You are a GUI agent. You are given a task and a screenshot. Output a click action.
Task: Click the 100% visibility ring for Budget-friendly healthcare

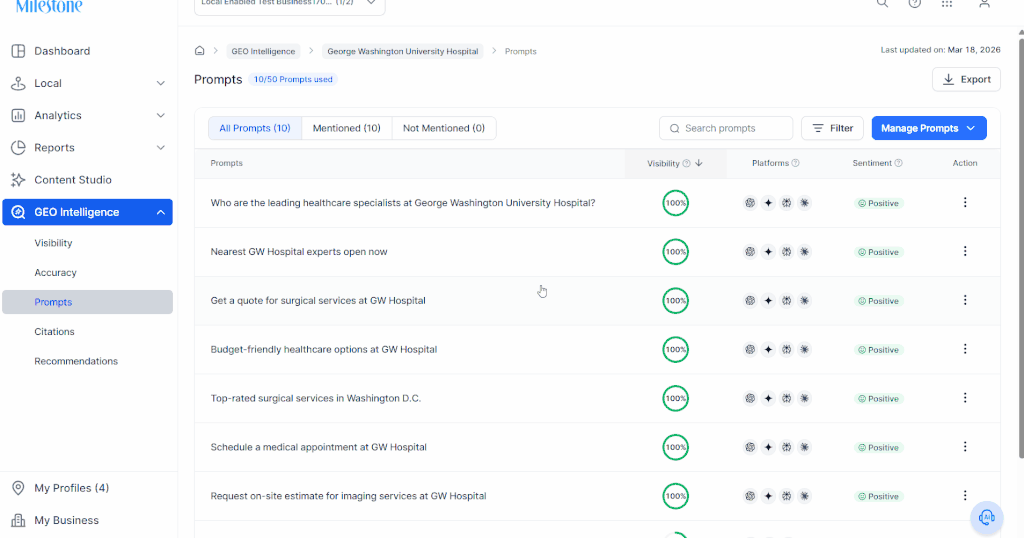click(x=675, y=349)
